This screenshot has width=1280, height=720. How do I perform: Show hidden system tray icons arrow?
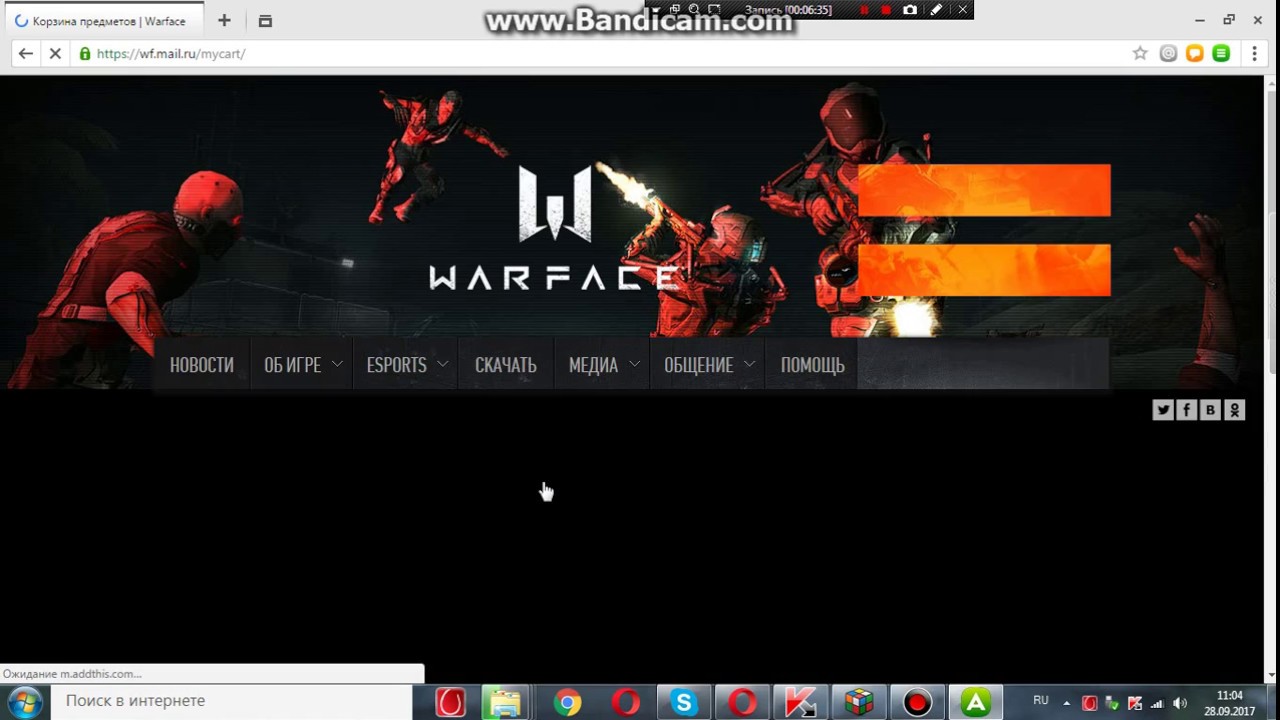[x=1066, y=703]
